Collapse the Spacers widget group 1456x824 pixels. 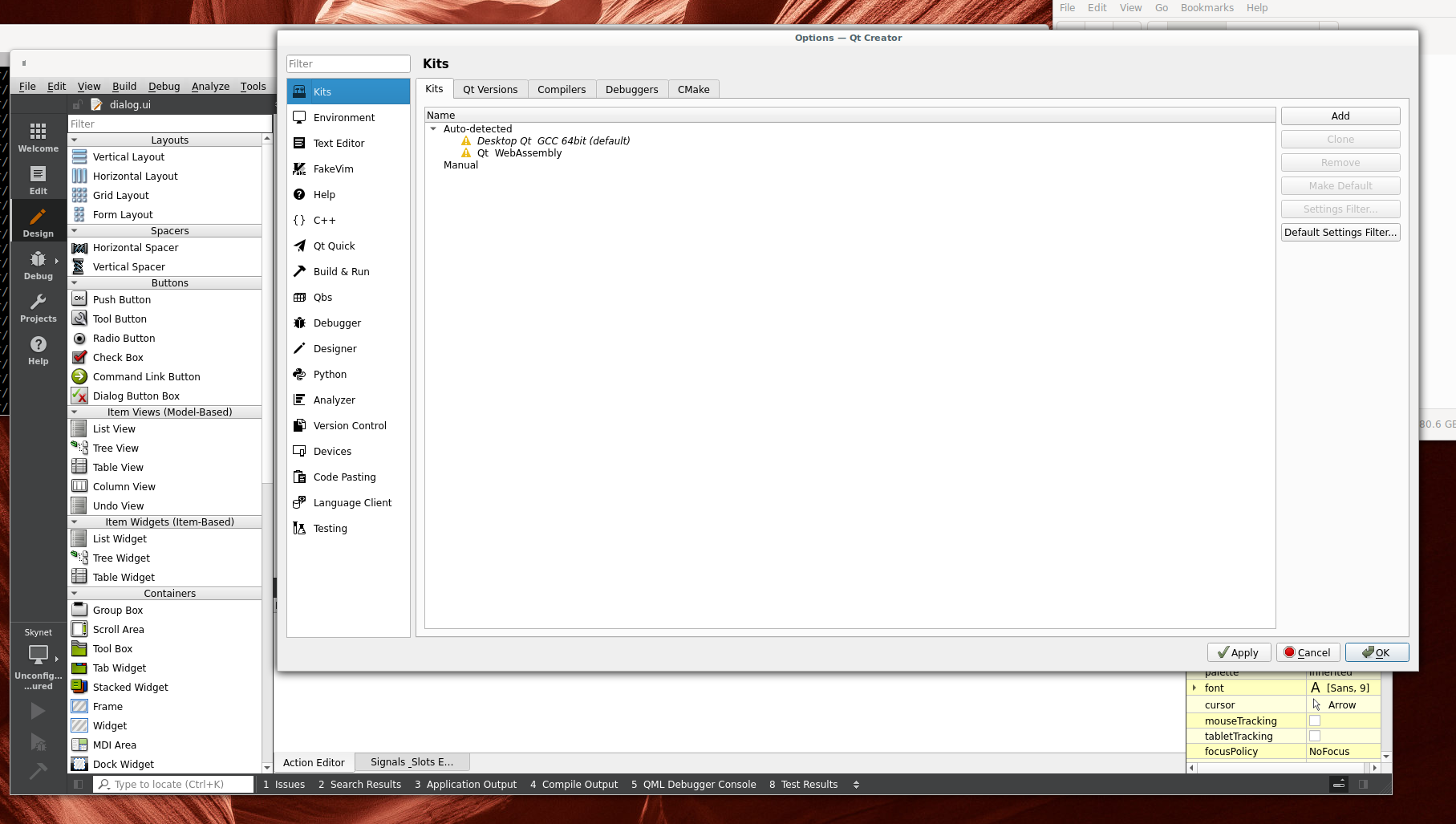75,230
